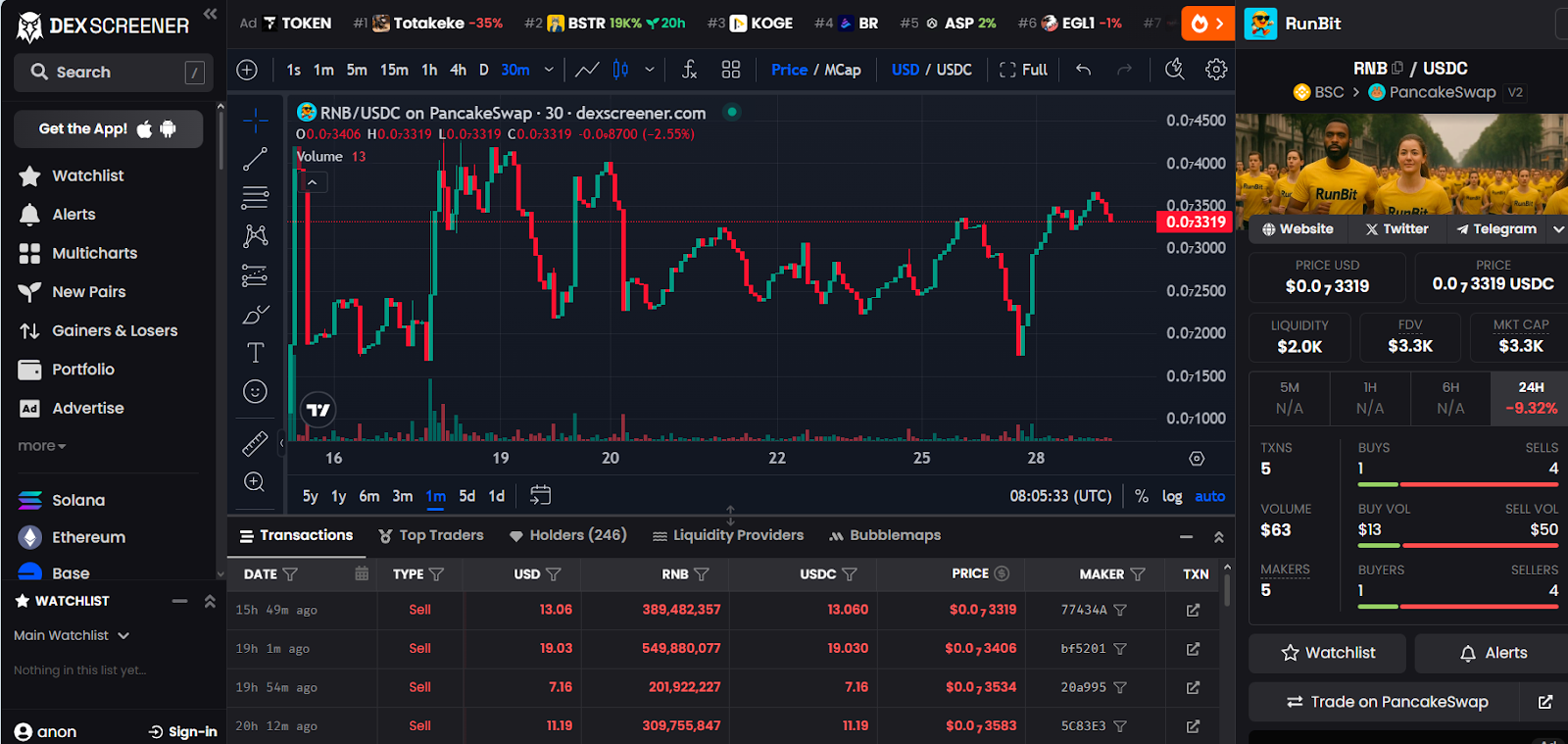Viewport: 1568px width, 744px height.
Task: Toggle log scale on the chart
Action: [1172, 496]
